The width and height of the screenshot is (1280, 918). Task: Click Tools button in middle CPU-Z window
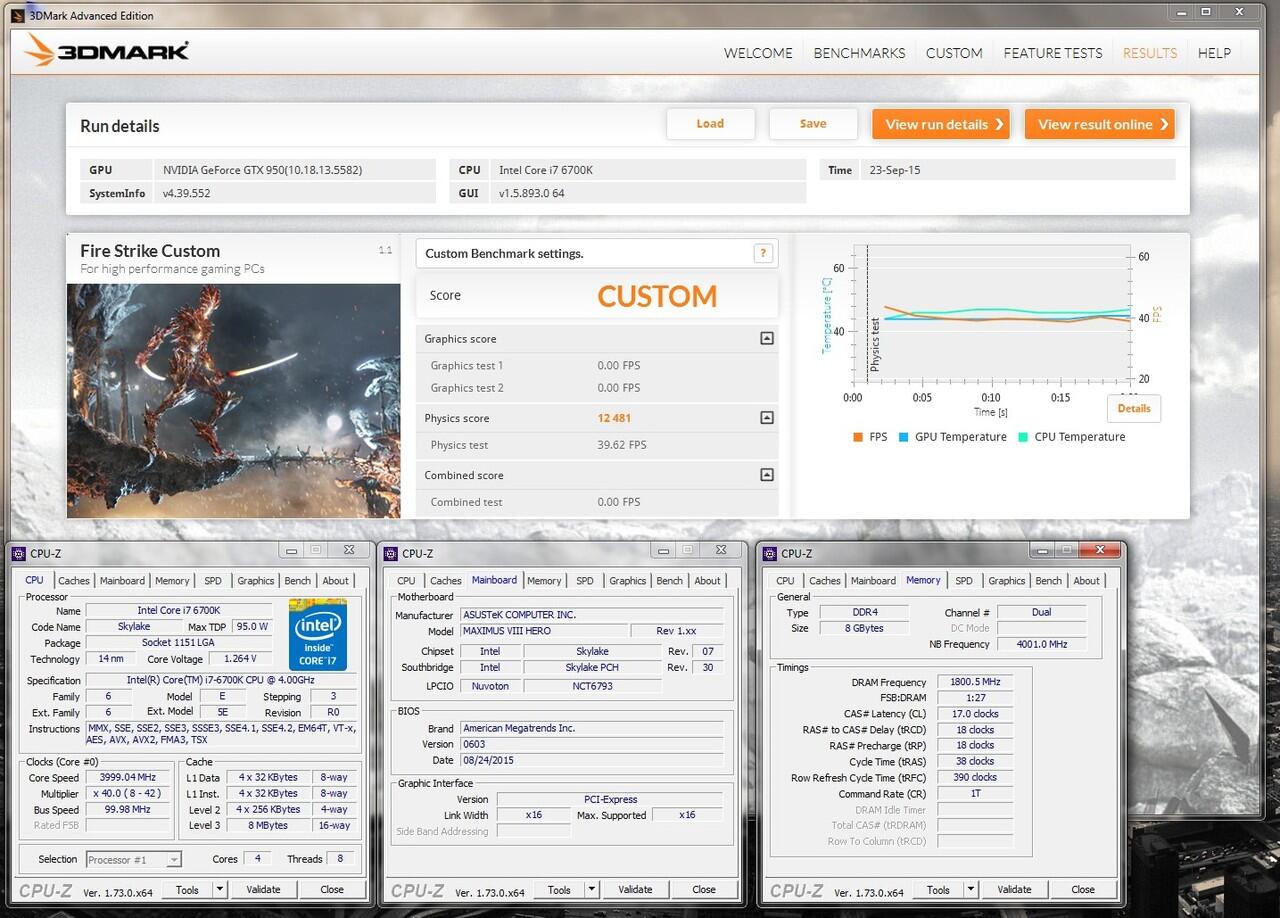click(x=559, y=889)
